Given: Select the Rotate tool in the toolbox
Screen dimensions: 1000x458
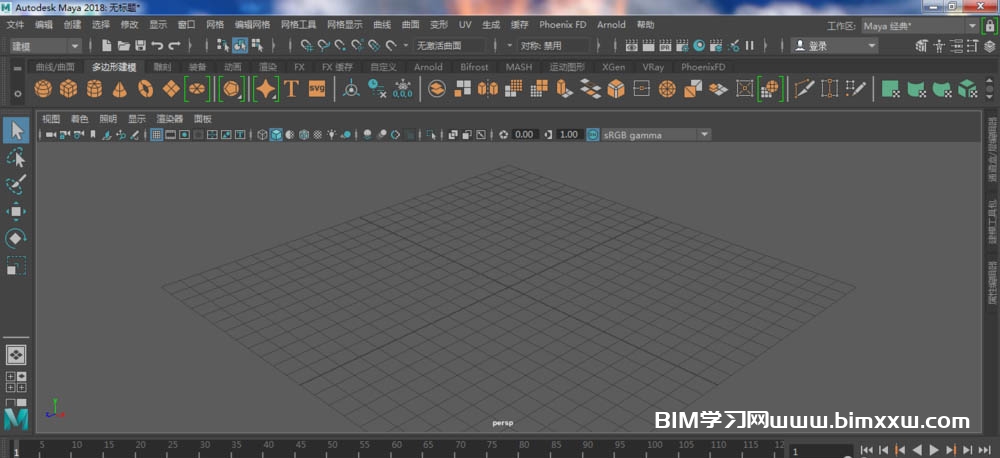Looking at the screenshot, I should point(16,239).
